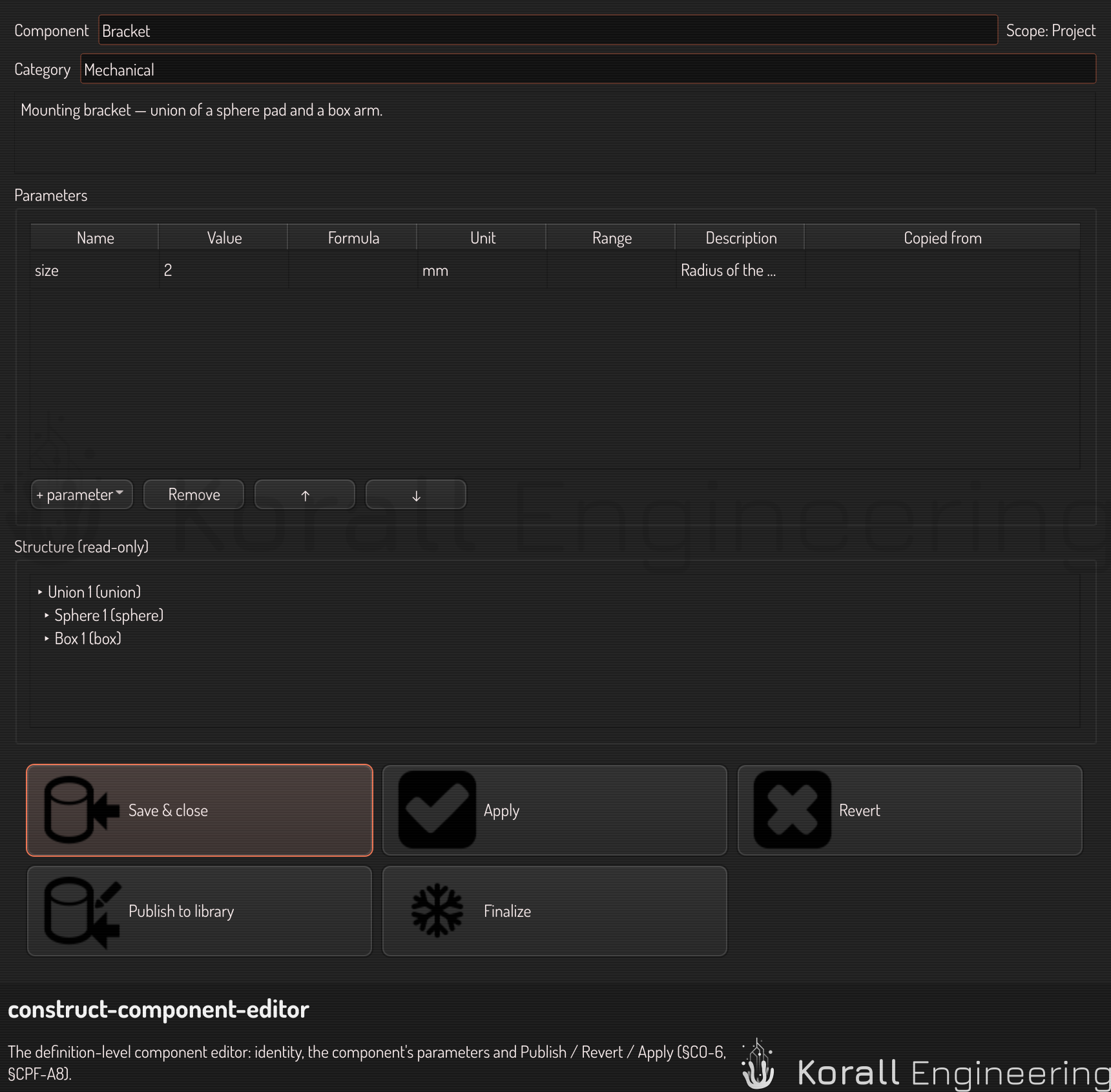The height and width of the screenshot is (1092, 1111).
Task: Click the Finalize snowflake icon
Action: tap(437, 910)
